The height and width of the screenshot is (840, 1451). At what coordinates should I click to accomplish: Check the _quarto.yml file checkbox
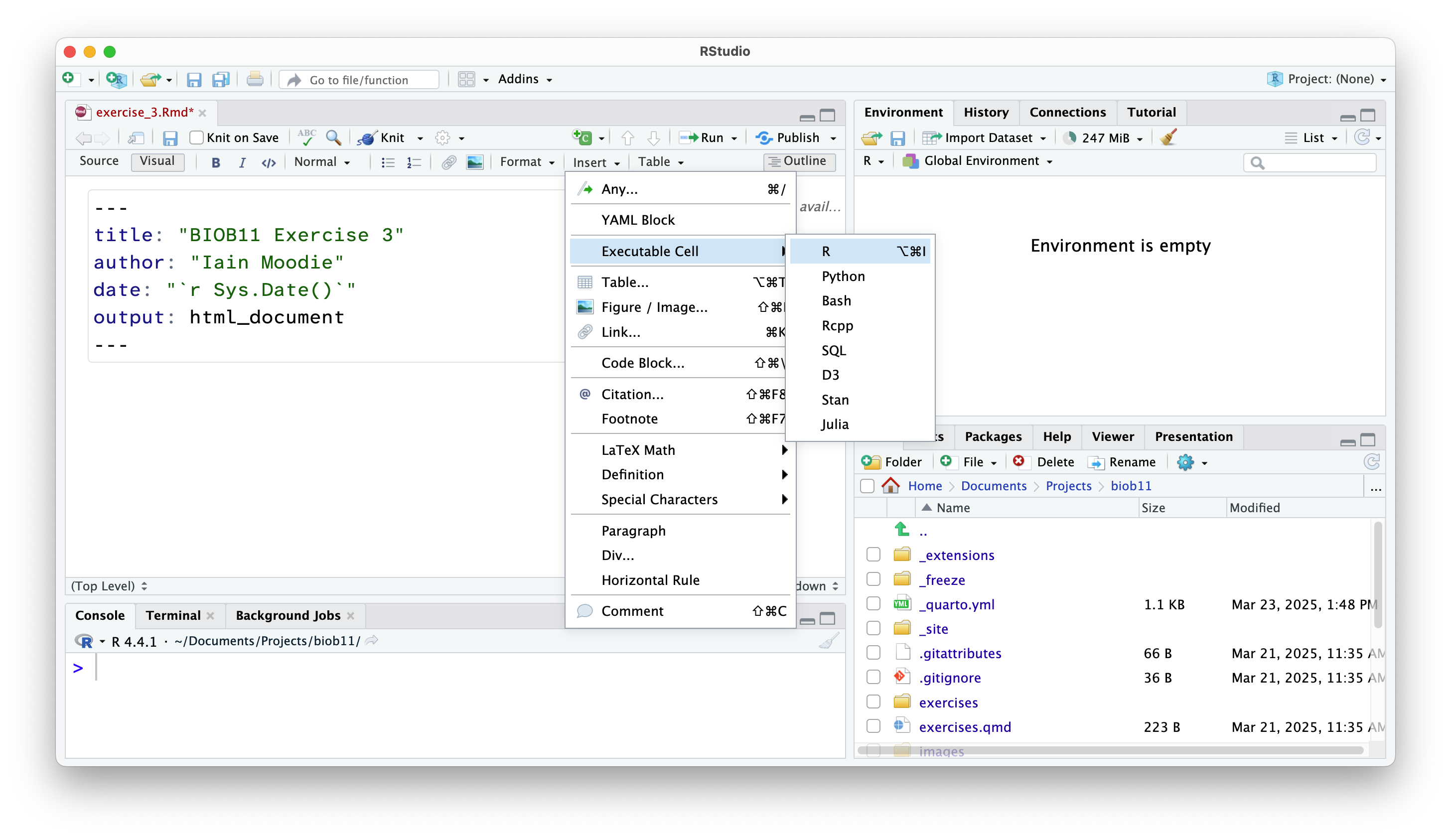click(x=873, y=603)
